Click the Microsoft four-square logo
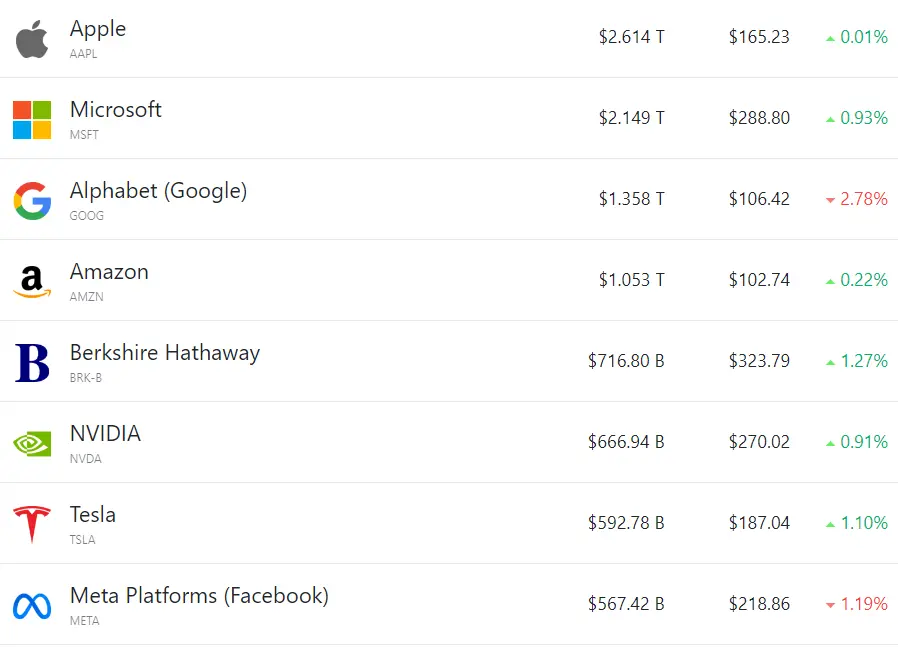This screenshot has height=648, width=898. pyautogui.click(x=32, y=120)
